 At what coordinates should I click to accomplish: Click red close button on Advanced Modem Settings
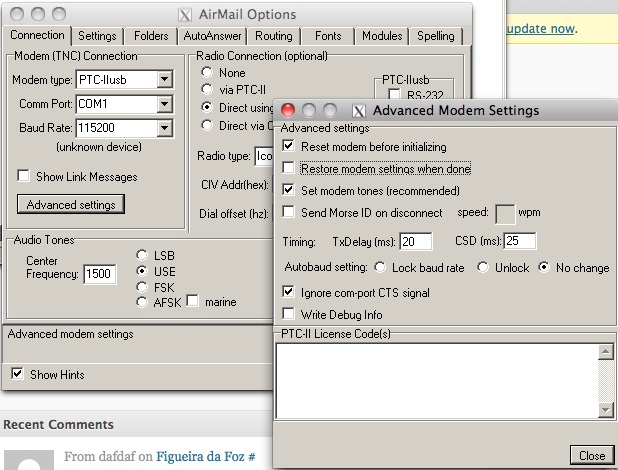coord(288,110)
